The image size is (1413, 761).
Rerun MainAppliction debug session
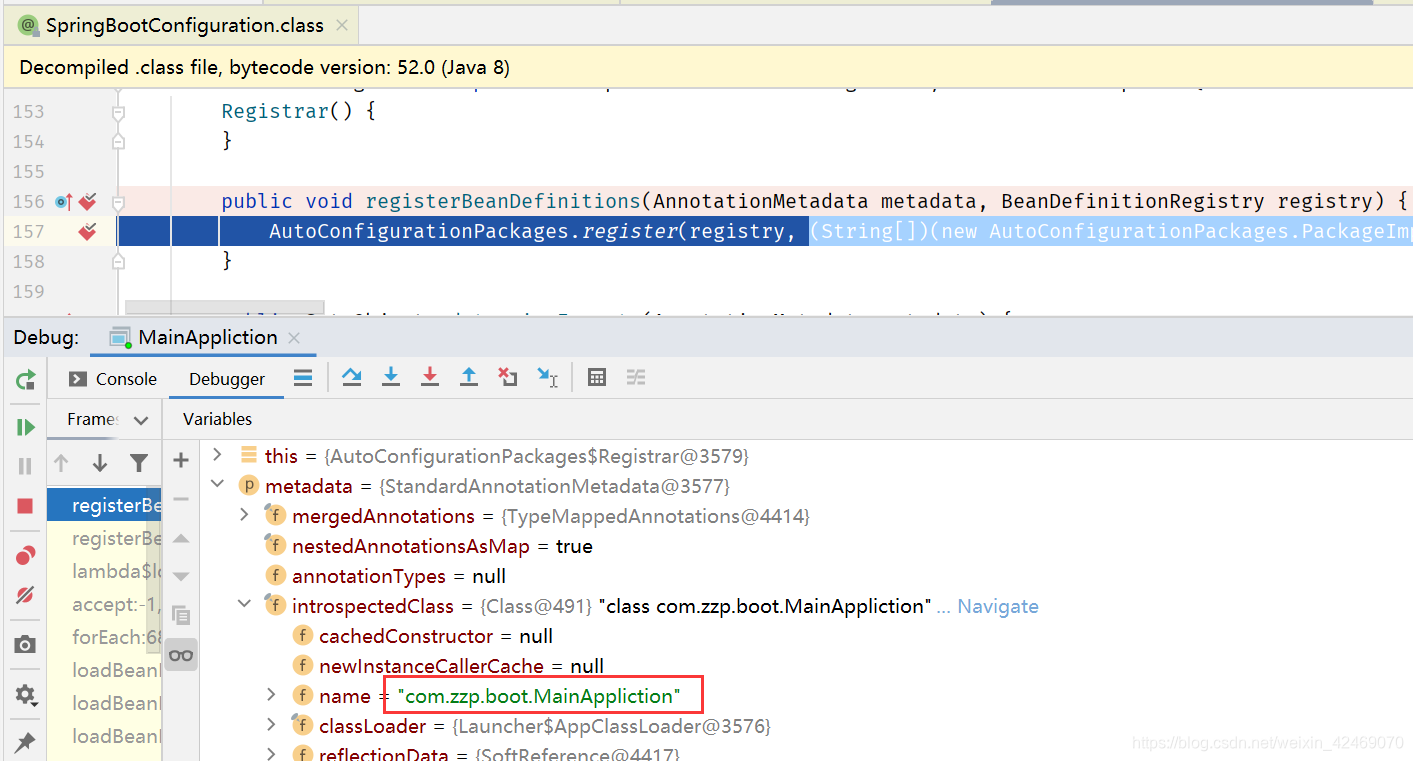coord(25,379)
